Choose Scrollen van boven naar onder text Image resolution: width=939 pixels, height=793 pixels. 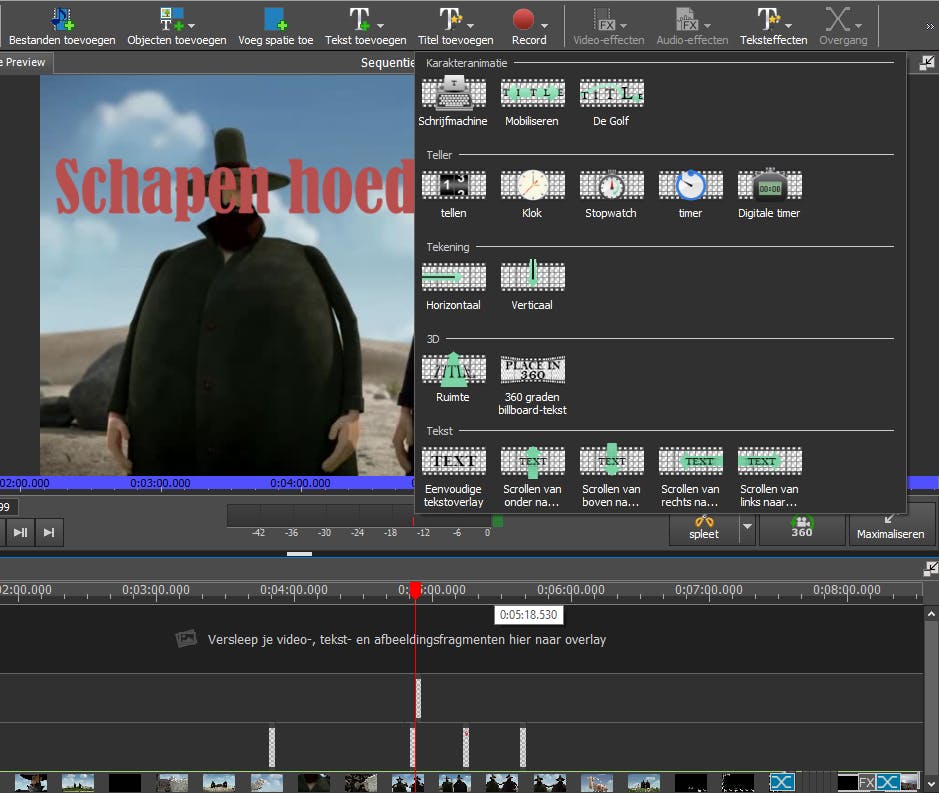[x=611, y=477]
